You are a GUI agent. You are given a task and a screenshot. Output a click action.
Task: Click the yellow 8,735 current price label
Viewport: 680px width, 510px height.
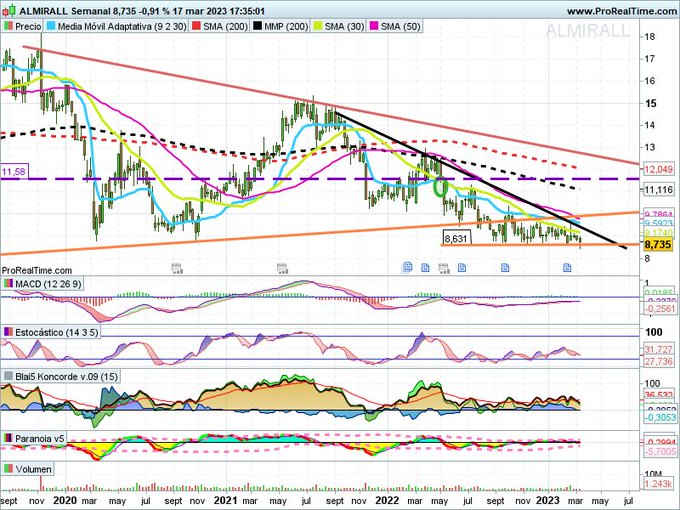coord(658,245)
